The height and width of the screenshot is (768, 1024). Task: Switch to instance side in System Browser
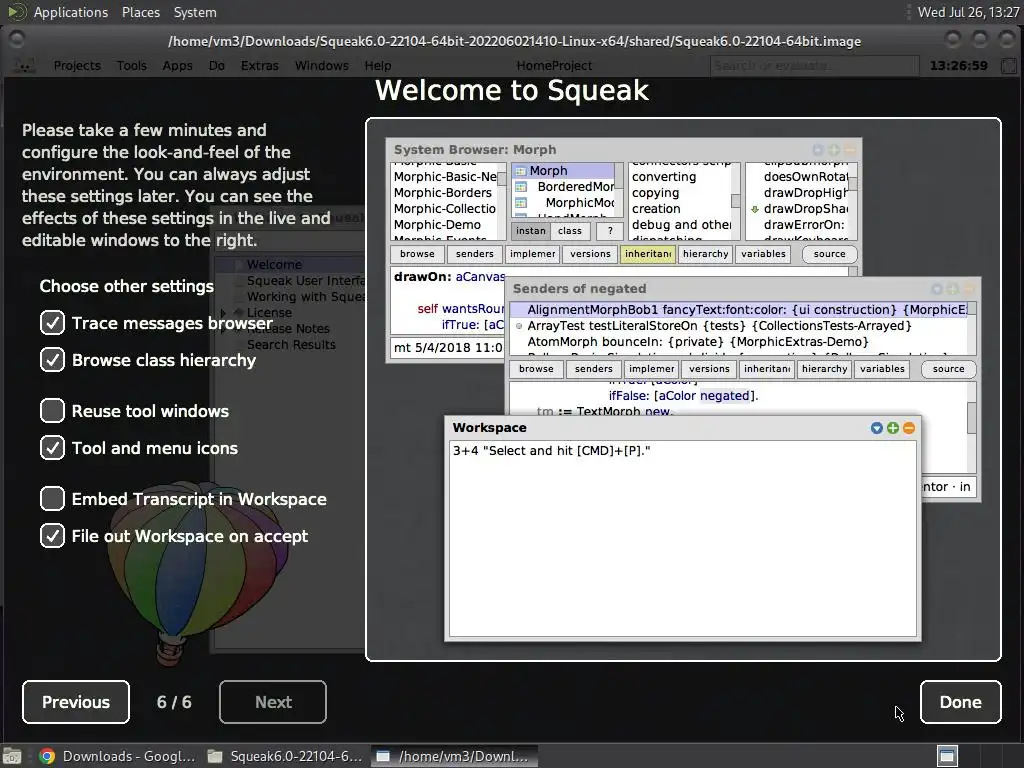(530, 231)
